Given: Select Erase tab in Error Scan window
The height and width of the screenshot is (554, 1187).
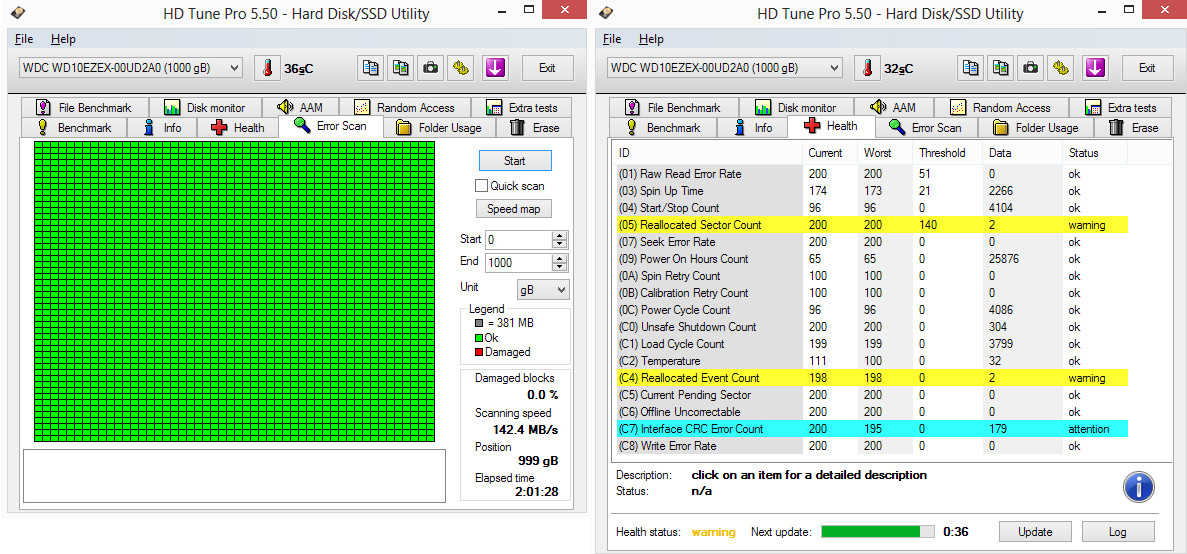Looking at the screenshot, I should [x=534, y=128].
